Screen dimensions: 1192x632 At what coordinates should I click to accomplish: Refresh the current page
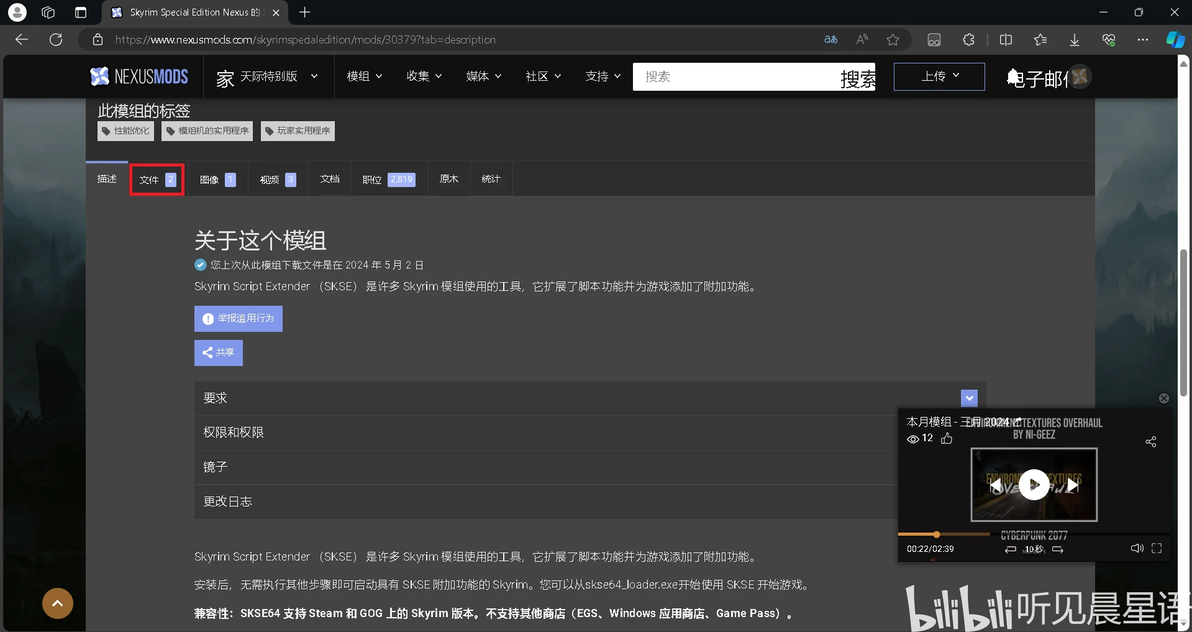pyautogui.click(x=55, y=40)
